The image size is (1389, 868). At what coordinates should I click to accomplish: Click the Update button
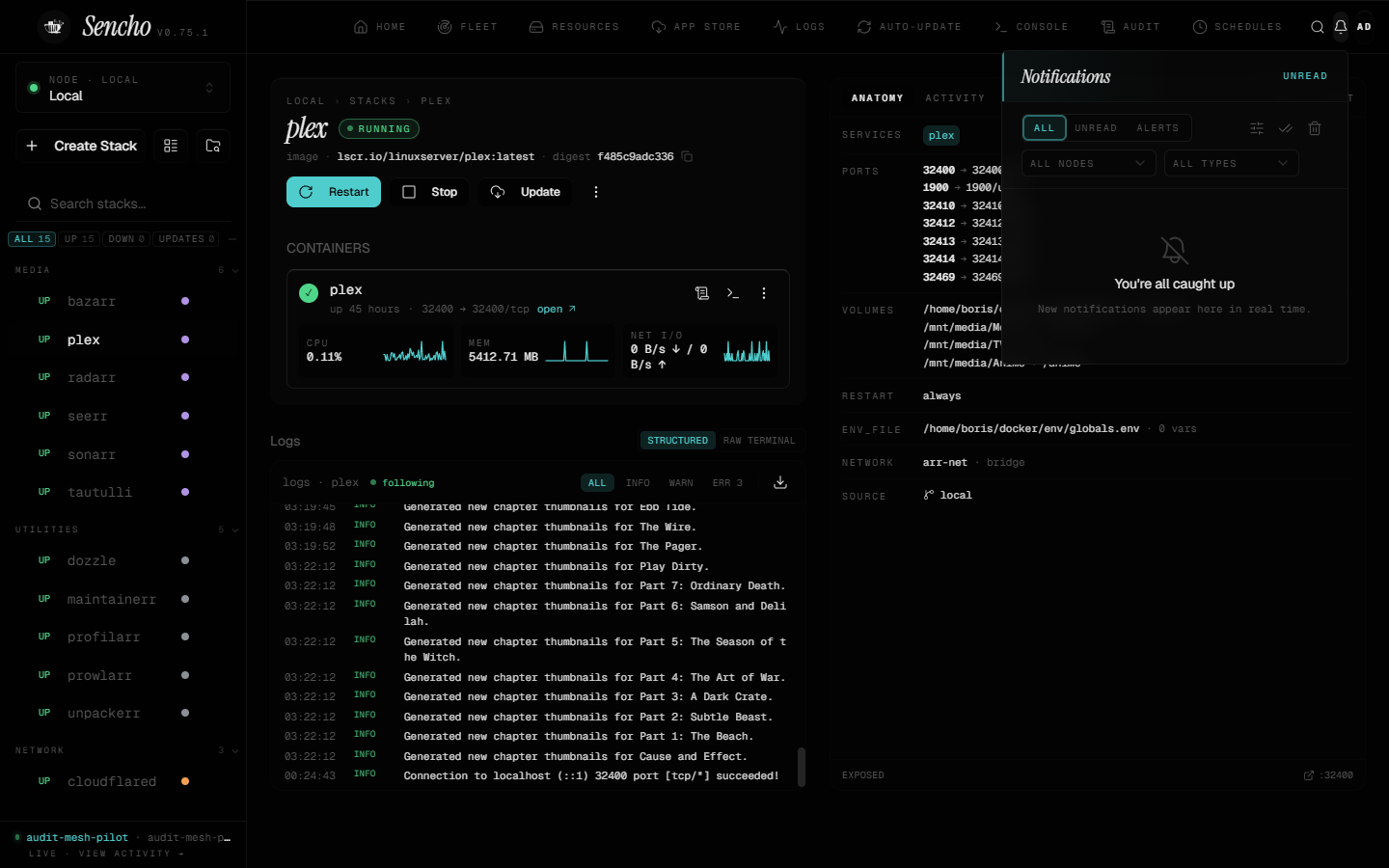click(x=526, y=192)
